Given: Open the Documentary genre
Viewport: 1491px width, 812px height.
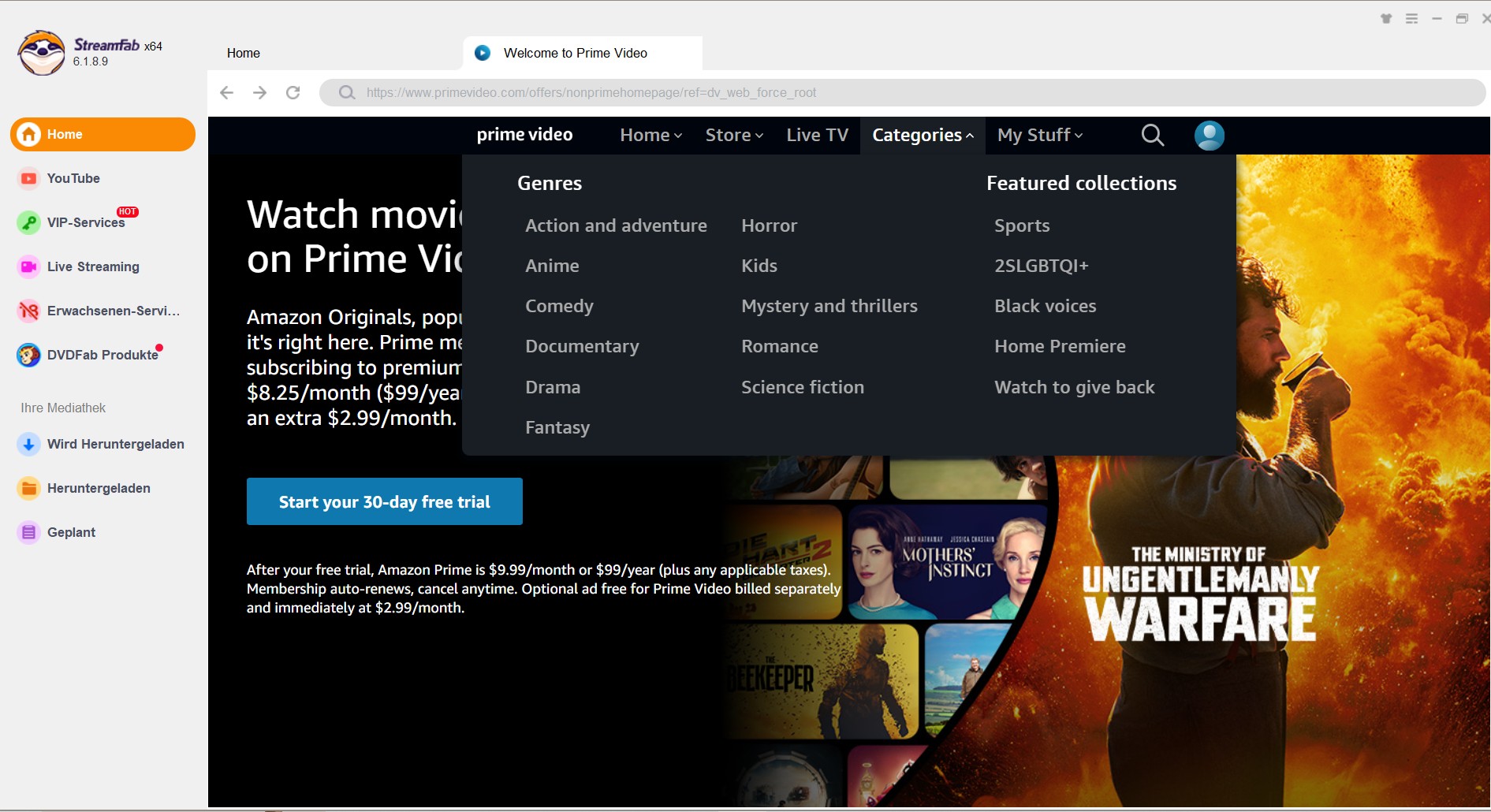Looking at the screenshot, I should tap(582, 346).
